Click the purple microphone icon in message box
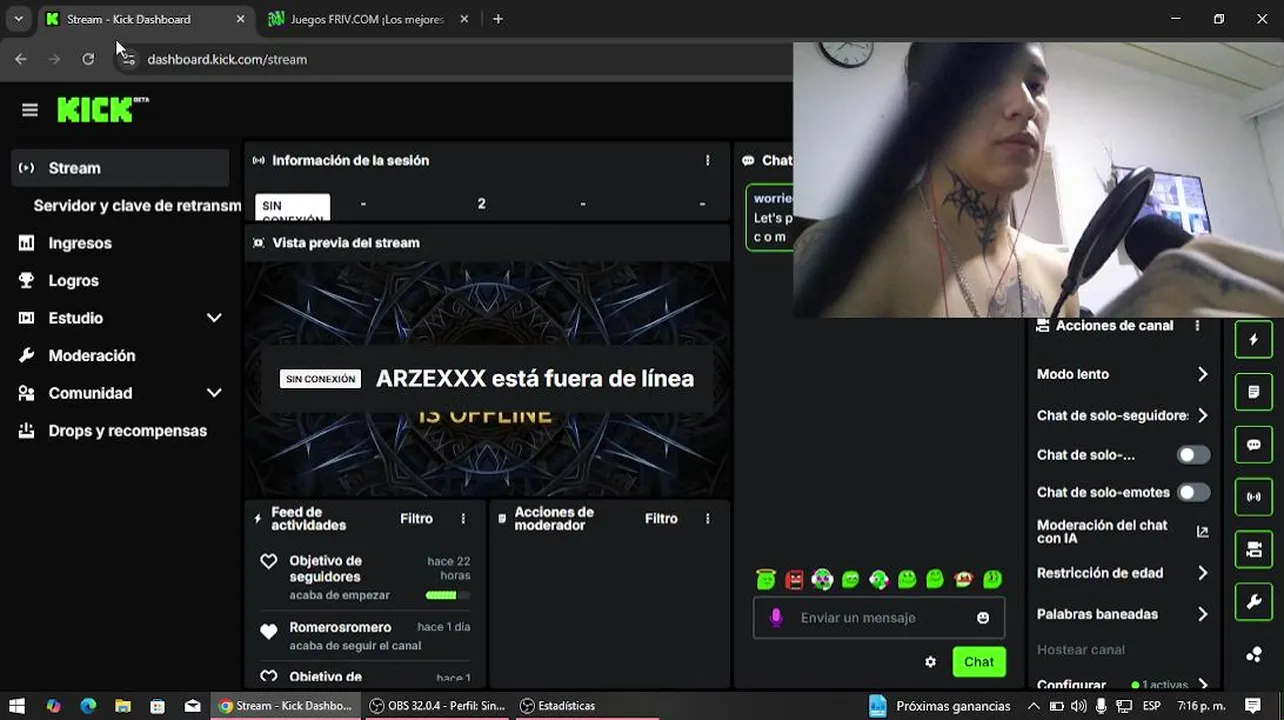Image resolution: width=1284 pixels, height=720 pixels. tap(776, 618)
